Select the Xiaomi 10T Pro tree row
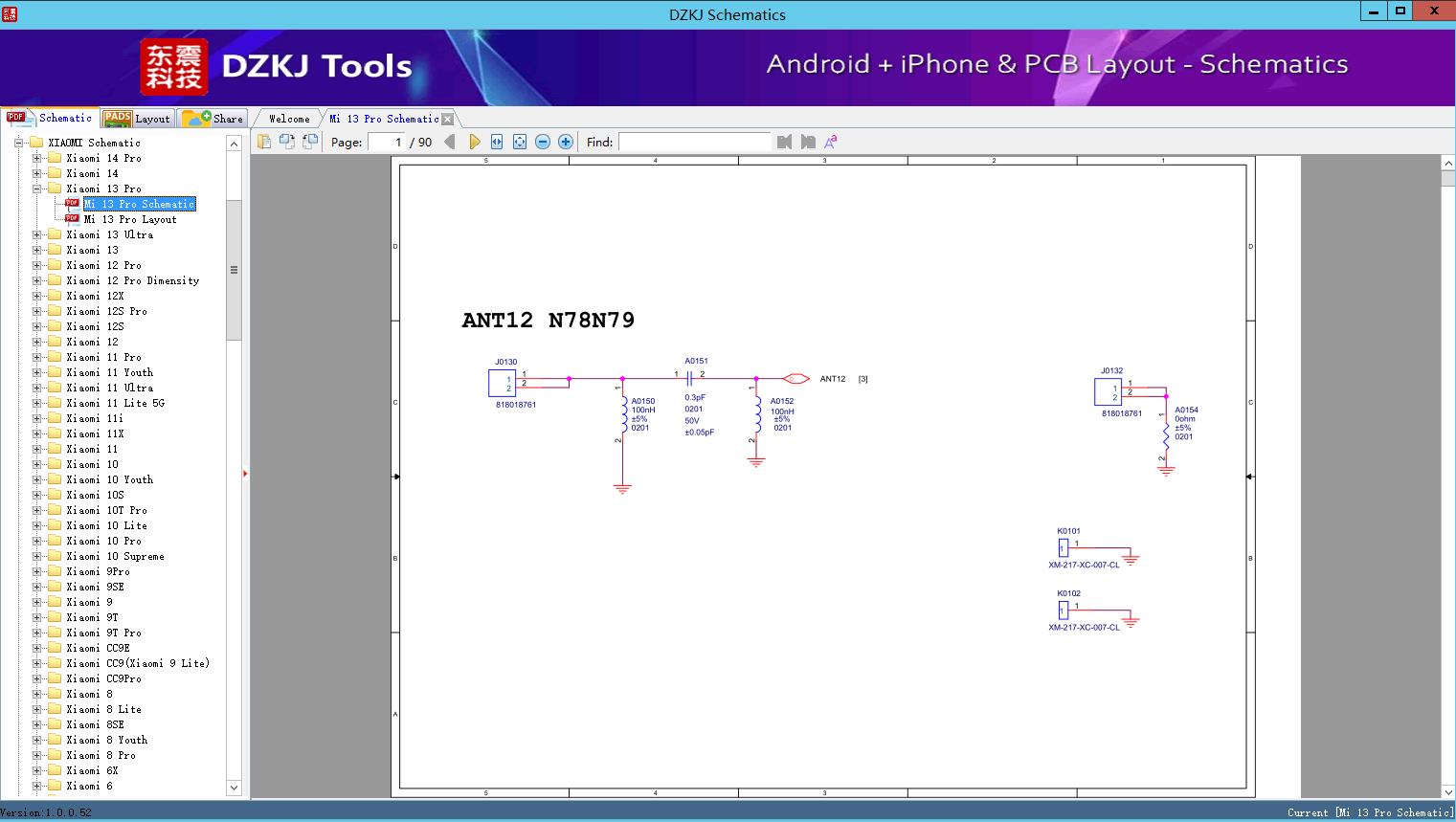Viewport: 1456px width, 822px height. tap(106, 510)
